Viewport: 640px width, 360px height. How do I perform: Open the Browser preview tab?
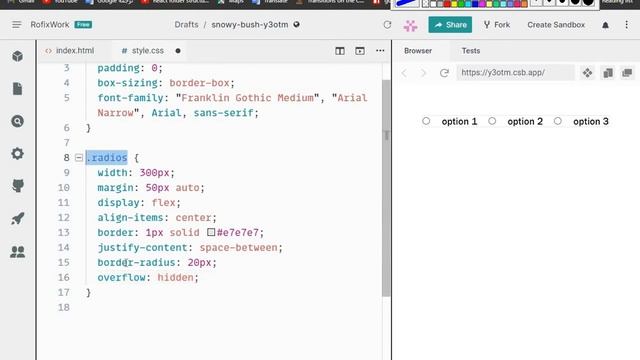(x=418, y=51)
